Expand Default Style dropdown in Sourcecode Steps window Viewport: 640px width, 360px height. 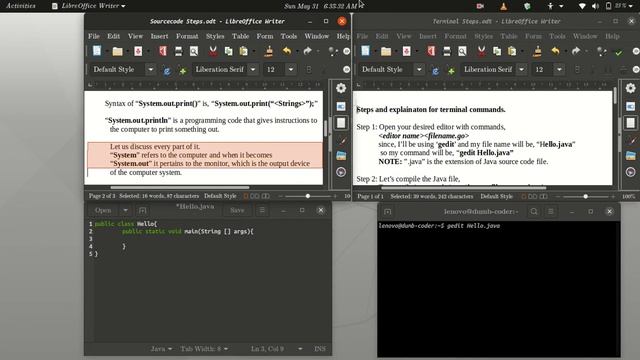click(151, 69)
